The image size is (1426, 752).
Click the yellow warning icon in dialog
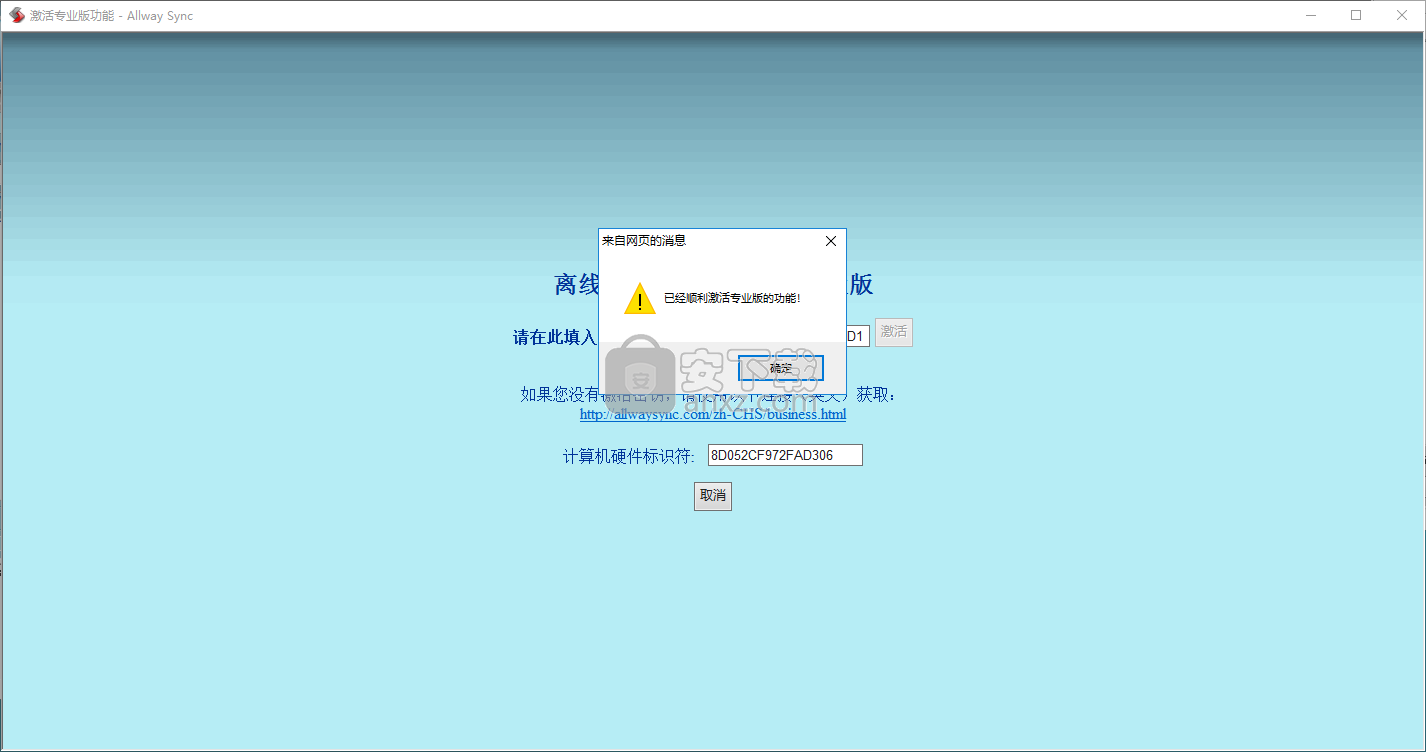[x=640, y=298]
